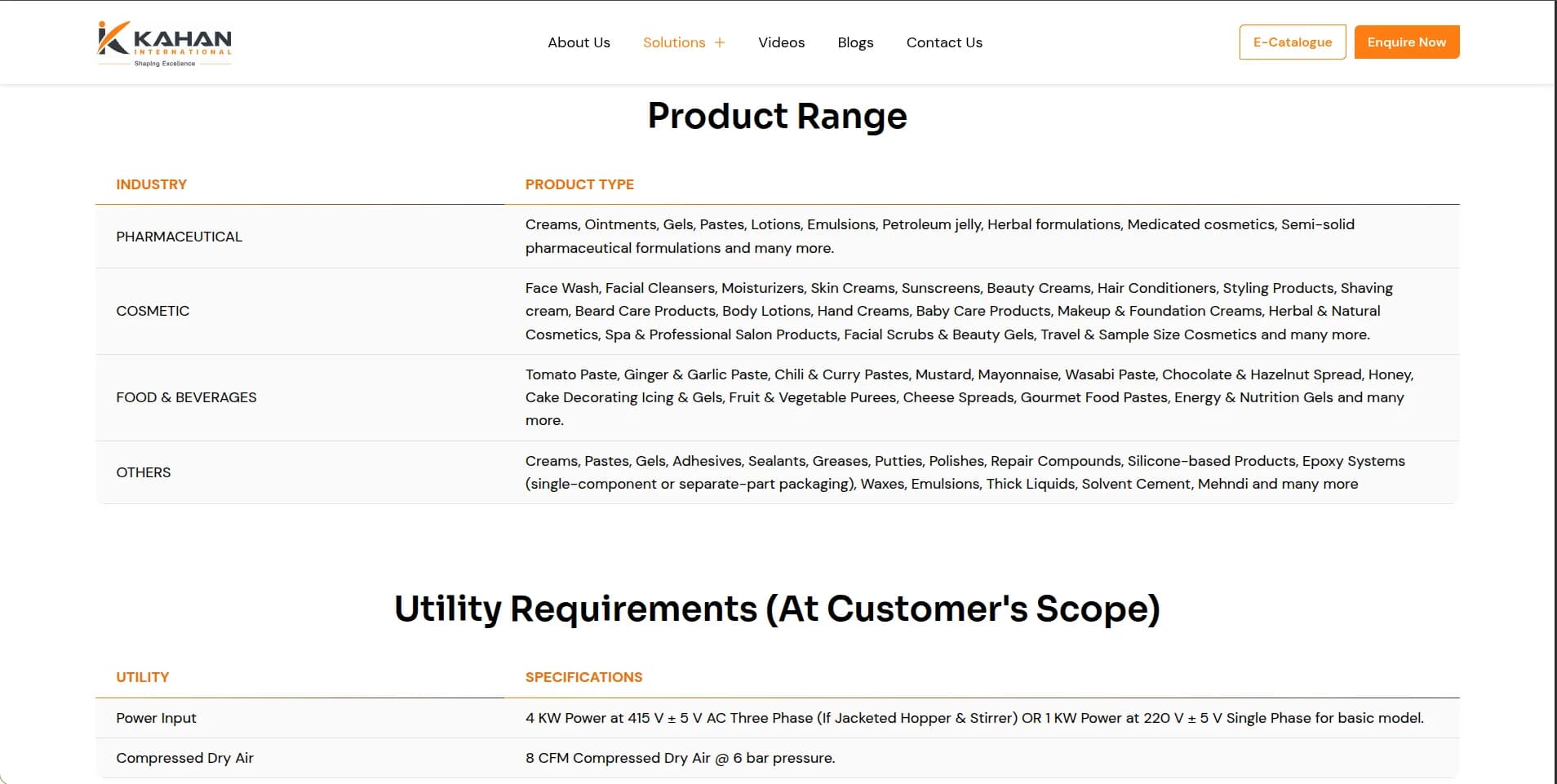
Task: Click the SPECIFICATIONS column header
Action: point(584,677)
